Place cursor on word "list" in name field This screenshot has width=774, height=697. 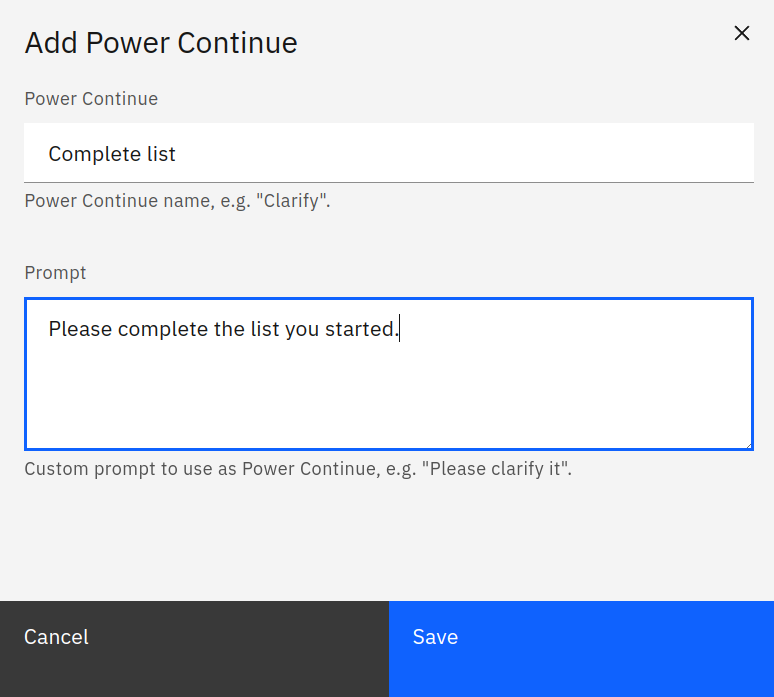[x=160, y=154]
